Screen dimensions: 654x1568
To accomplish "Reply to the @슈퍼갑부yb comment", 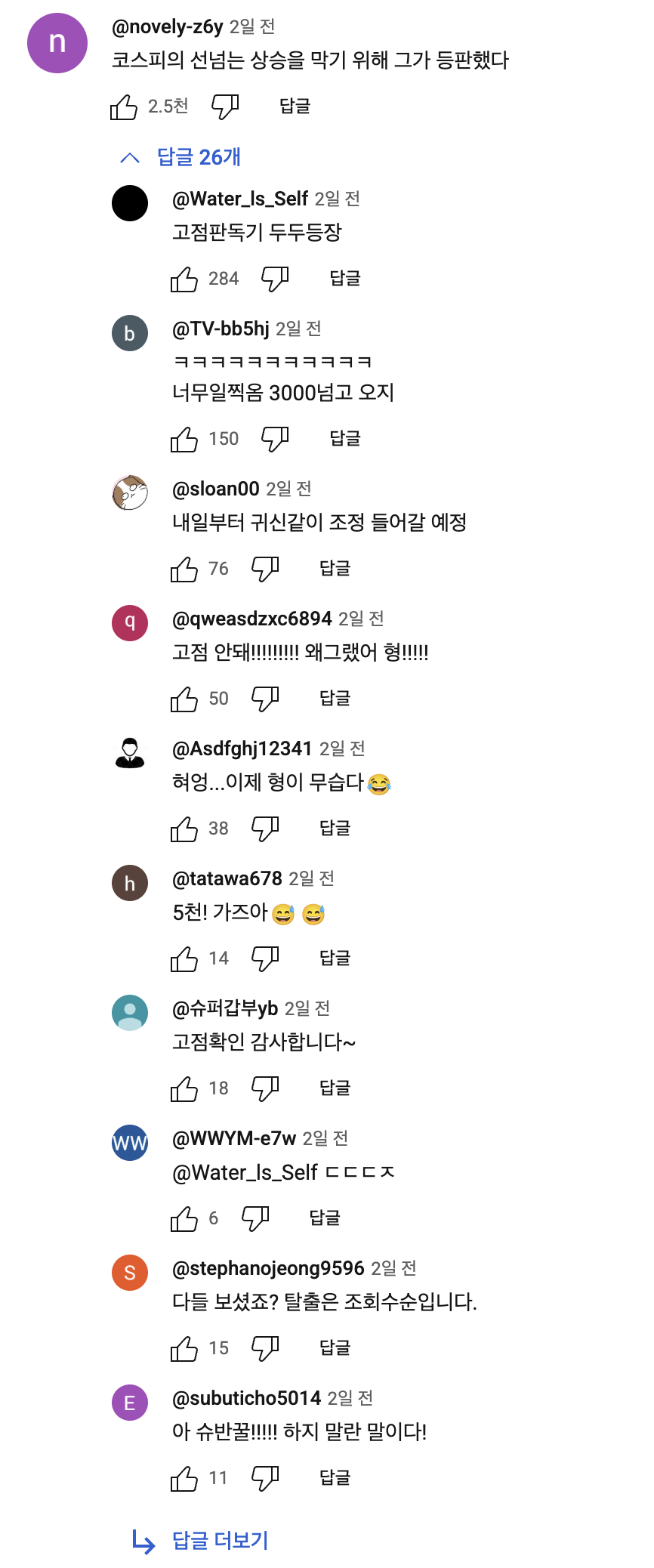I will 335,1088.
